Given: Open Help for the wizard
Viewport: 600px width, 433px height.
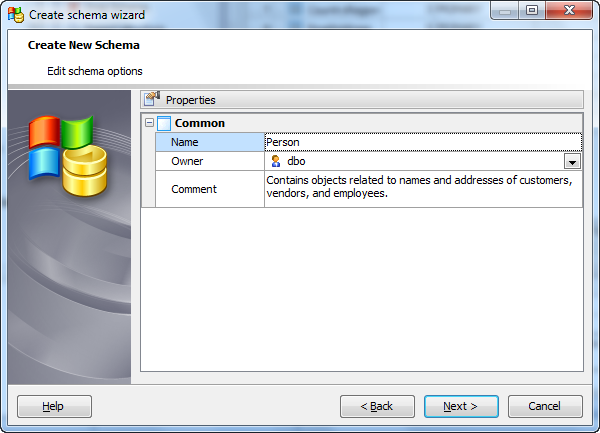Looking at the screenshot, I should (54, 406).
